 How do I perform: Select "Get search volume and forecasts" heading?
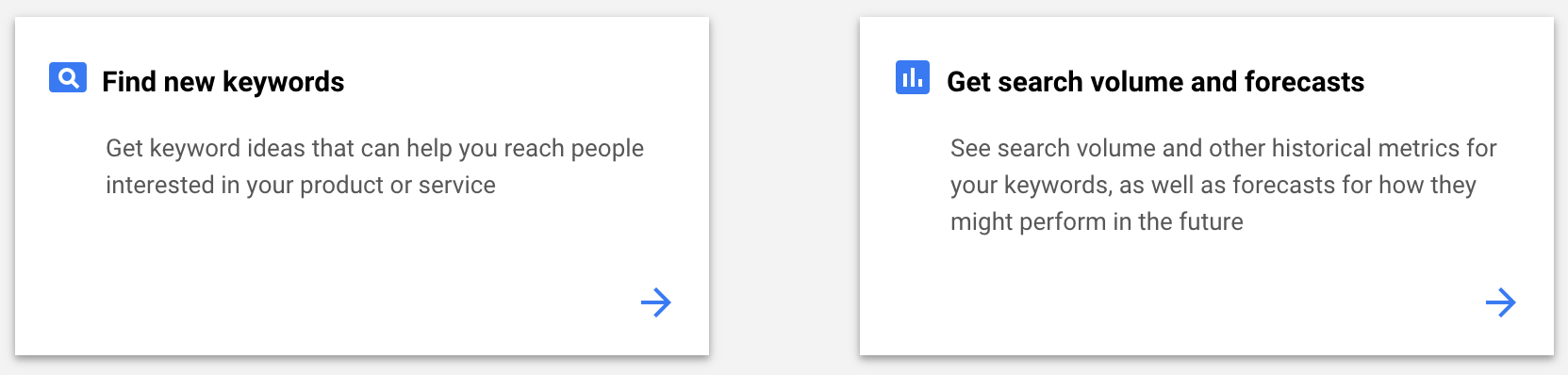[x=1155, y=82]
